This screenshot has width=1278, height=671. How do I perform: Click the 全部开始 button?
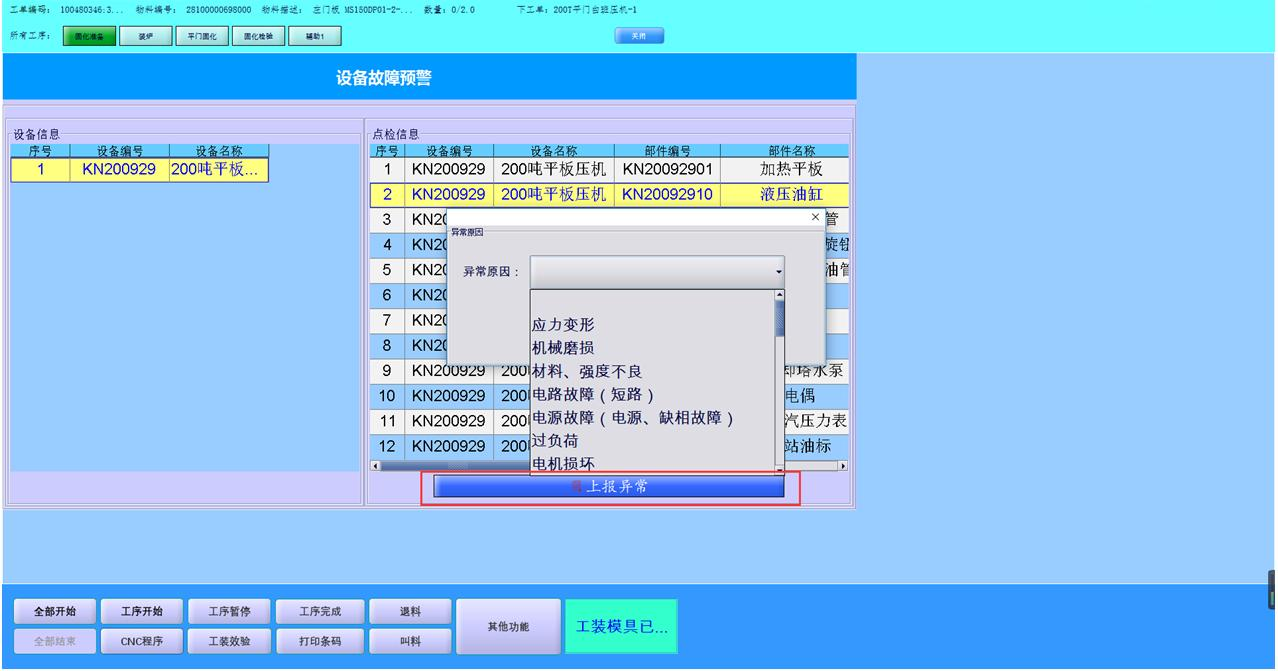pyautogui.click(x=55, y=612)
